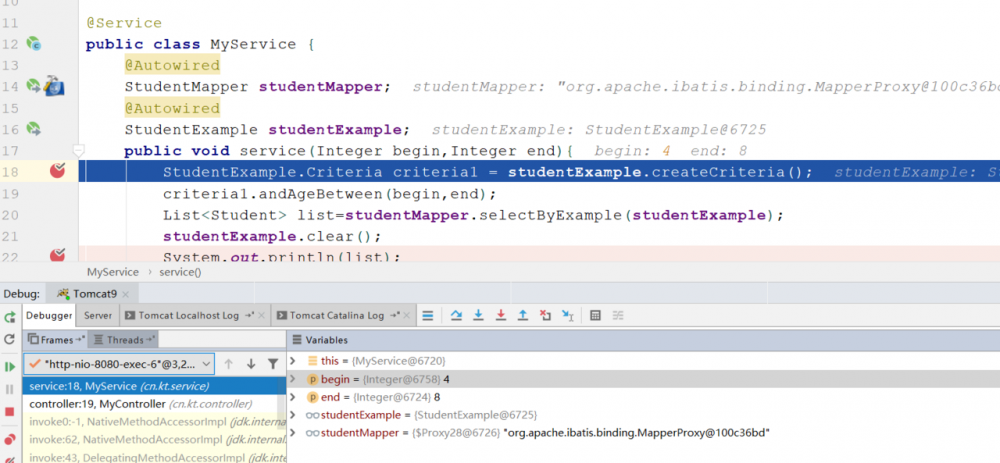Viewport: 1000px width, 463px height.
Task: Expand the studentExample variable node
Action: (x=293, y=415)
